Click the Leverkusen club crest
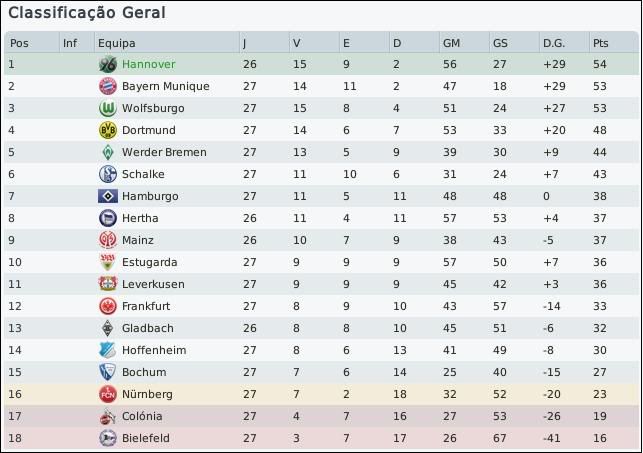 point(108,284)
